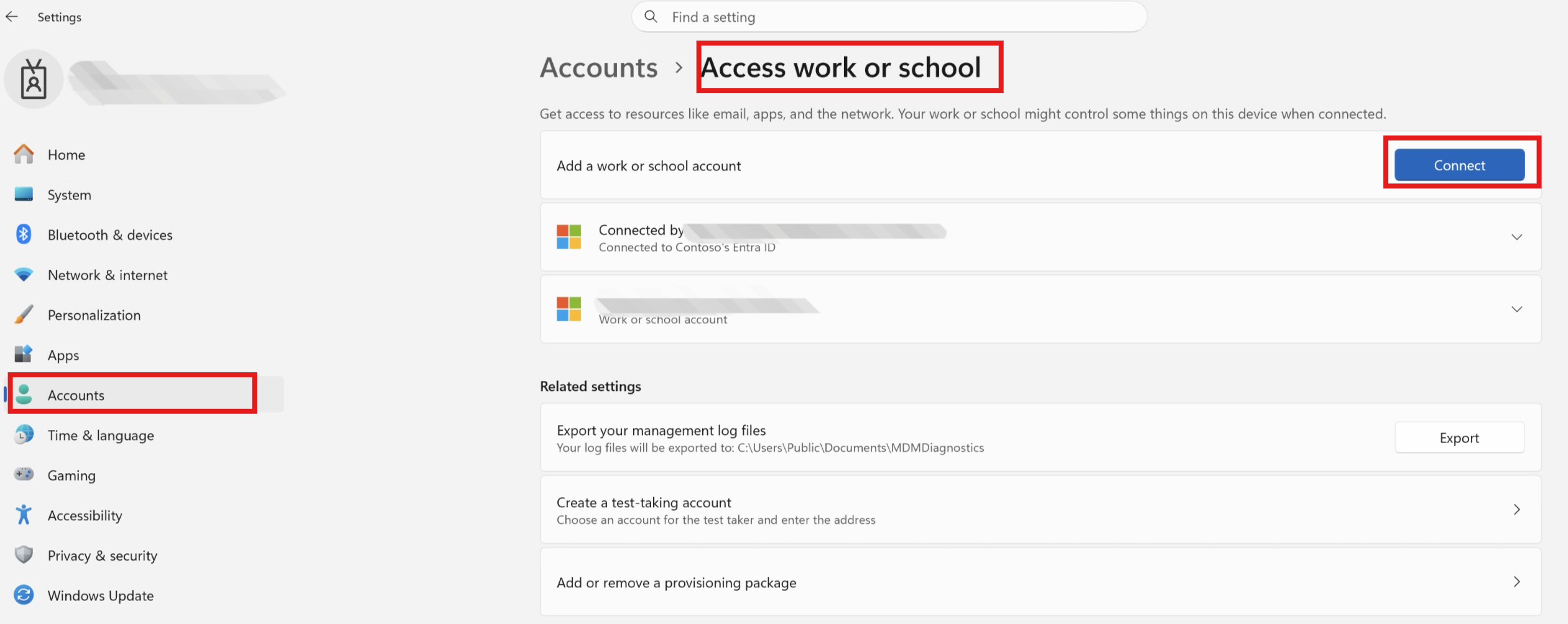This screenshot has height=624, width=1568.
Task: Click the back arrow icon
Action: (12, 17)
